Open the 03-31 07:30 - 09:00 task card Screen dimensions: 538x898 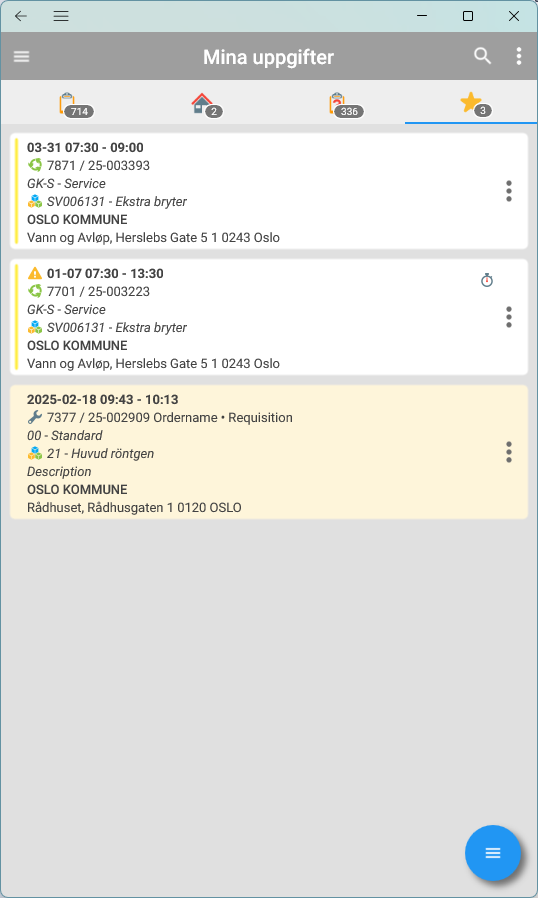click(x=269, y=191)
